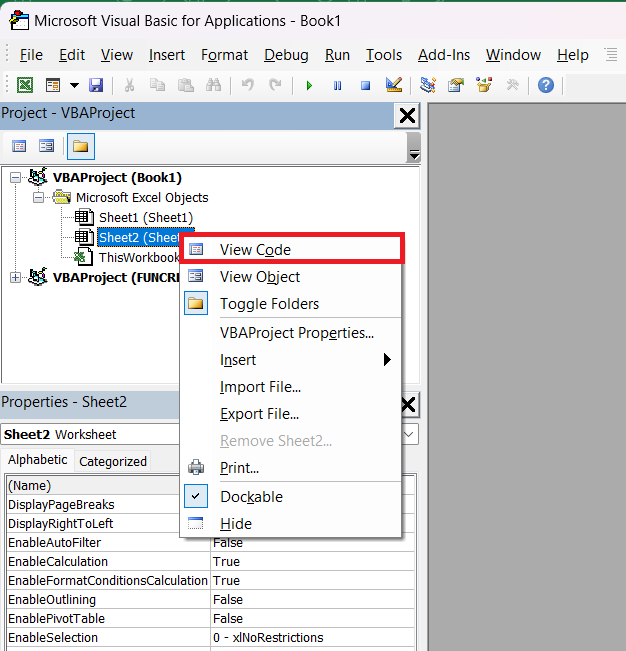Expand the Insert submenu in context menu
This screenshot has width=626, height=651.
pyautogui.click(x=292, y=360)
